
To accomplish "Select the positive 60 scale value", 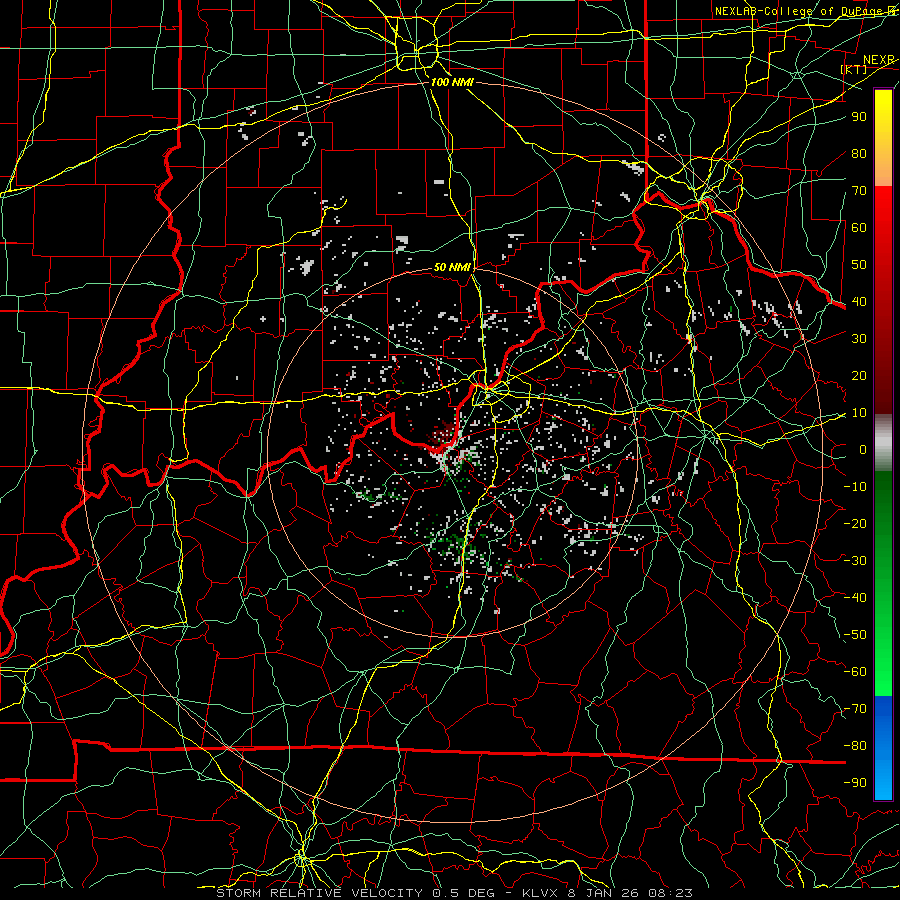I will 859,227.
